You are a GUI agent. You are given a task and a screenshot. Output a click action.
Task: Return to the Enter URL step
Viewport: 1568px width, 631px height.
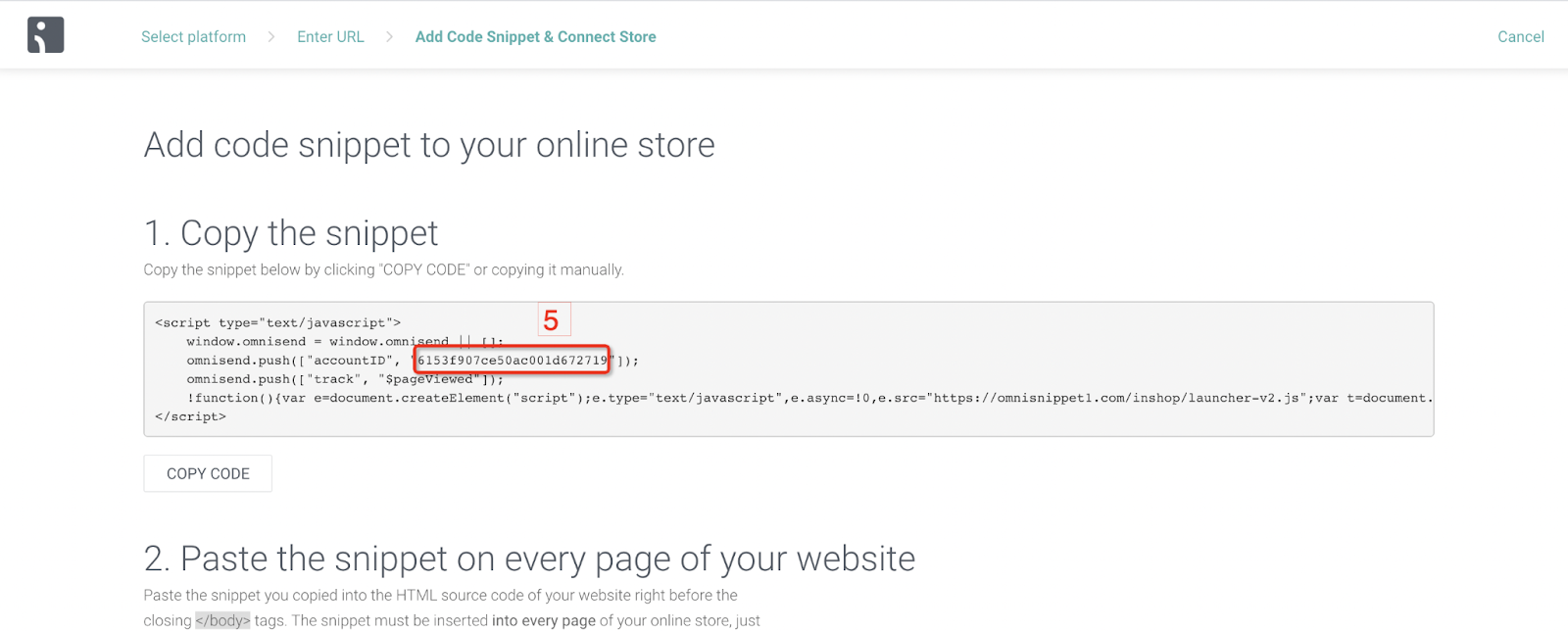click(x=330, y=36)
